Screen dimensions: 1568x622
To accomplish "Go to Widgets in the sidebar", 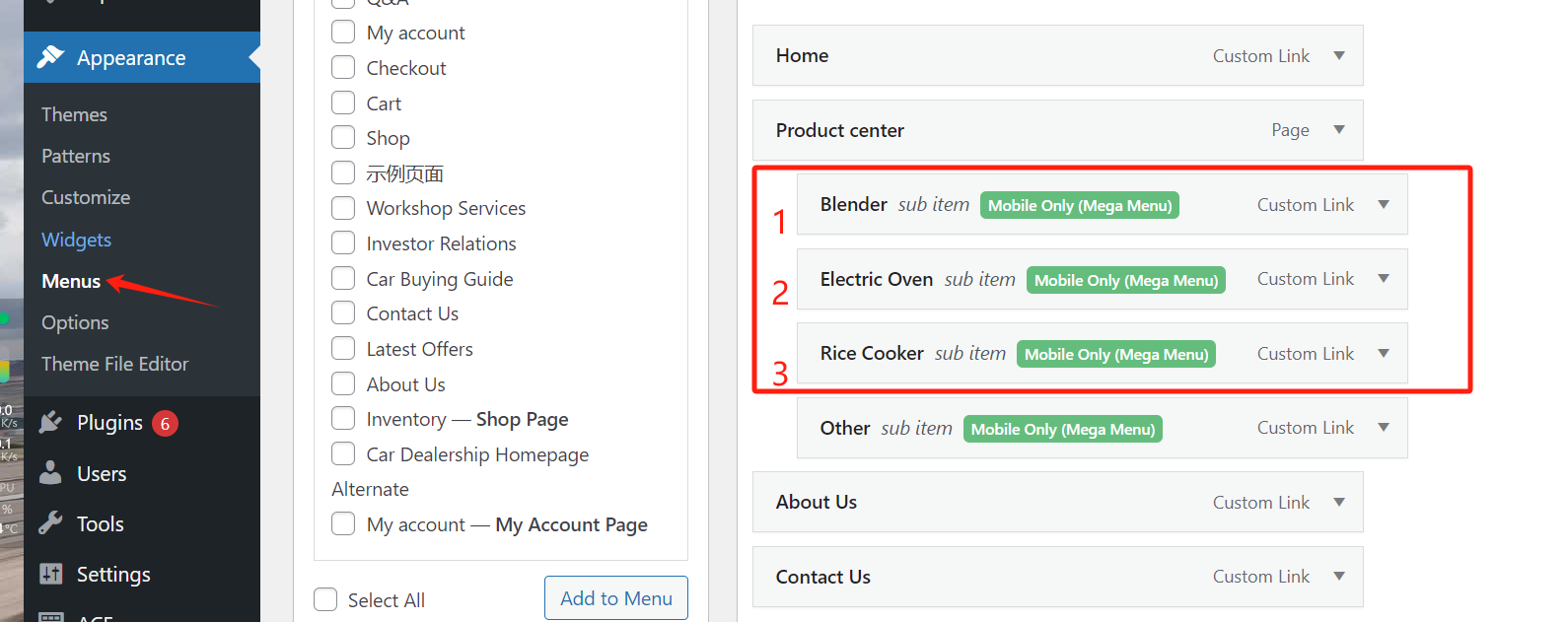I will pos(76,240).
